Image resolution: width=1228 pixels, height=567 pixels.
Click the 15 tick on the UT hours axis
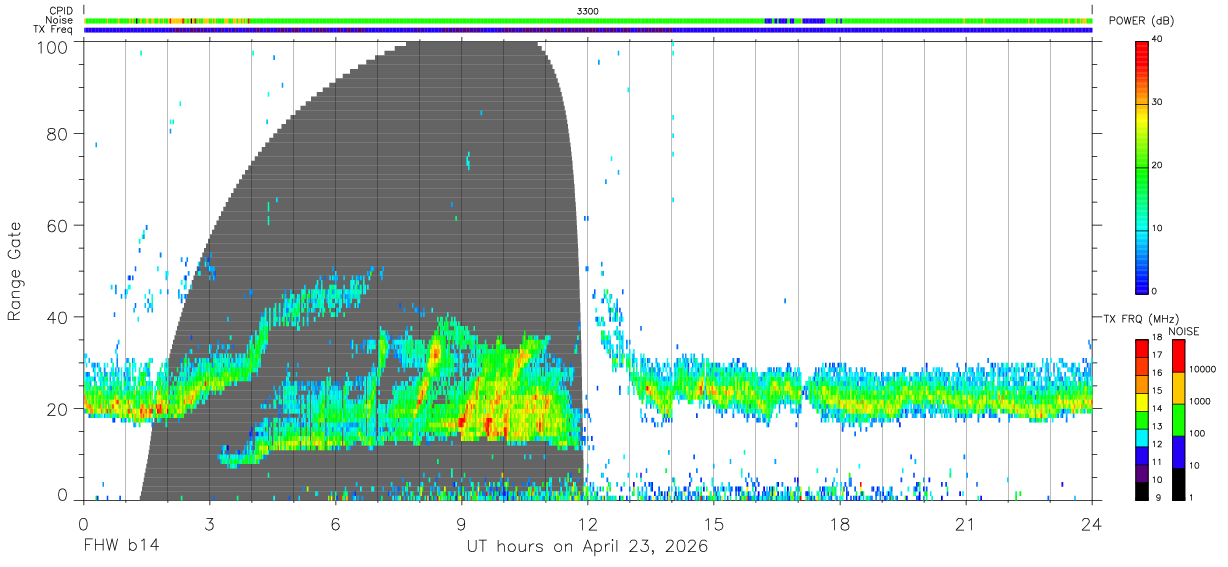pyautogui.click(x=714, y=524)
